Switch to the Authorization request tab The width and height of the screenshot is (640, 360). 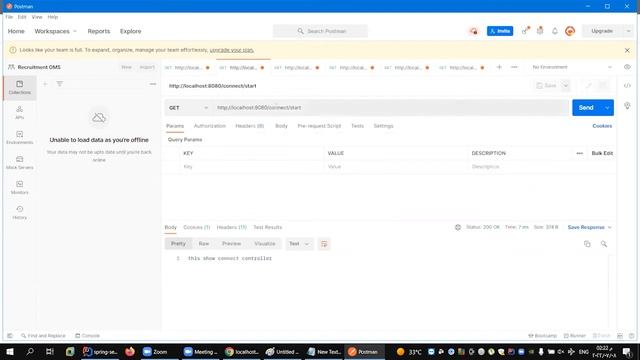[210, 126]
